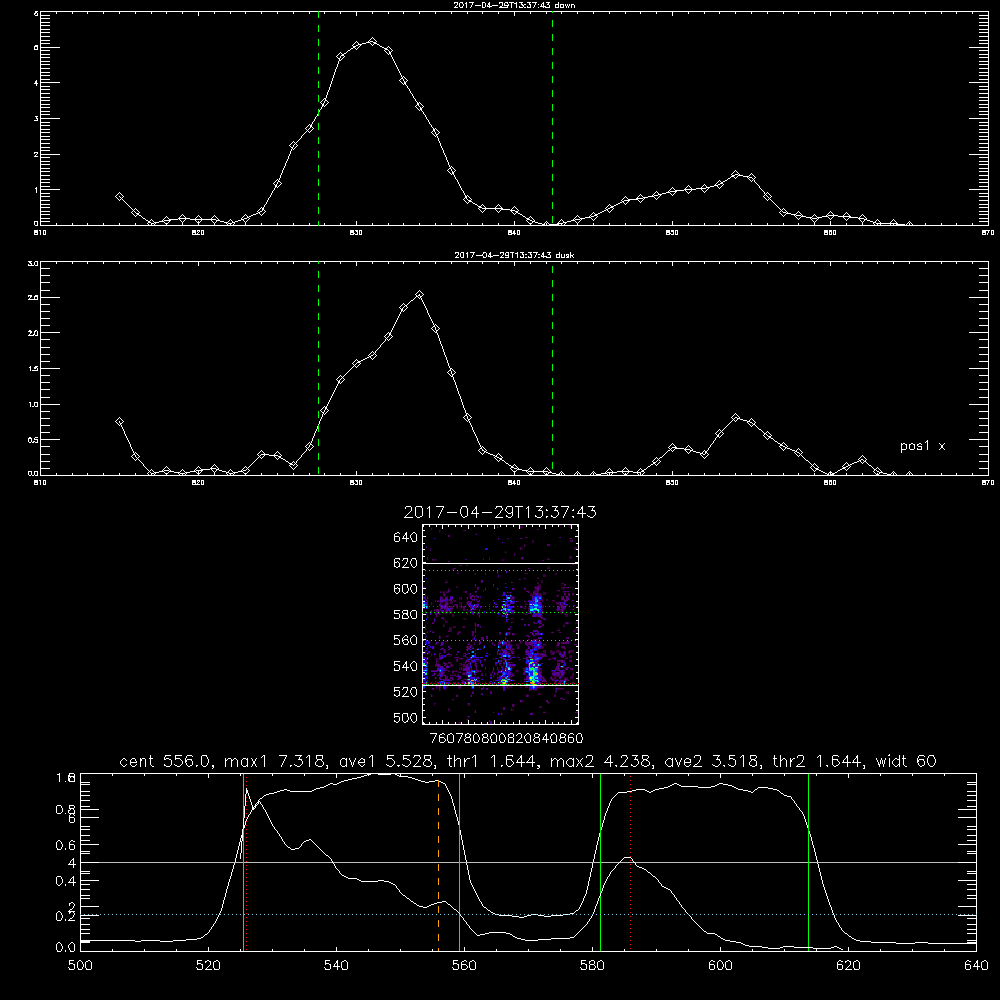1000x1000 pixels.
Task: Select the "thr2 1.644" value
Action: 817,761
